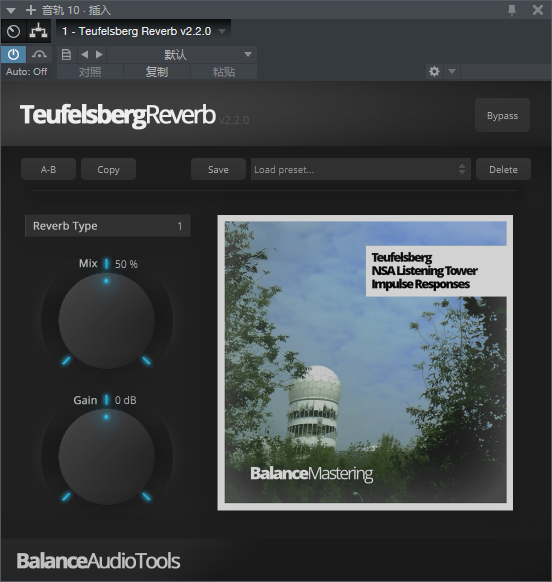552x582 pixels.
Task: Click the Gain knob
Action: pyautogui.click(x=107, y=457)
